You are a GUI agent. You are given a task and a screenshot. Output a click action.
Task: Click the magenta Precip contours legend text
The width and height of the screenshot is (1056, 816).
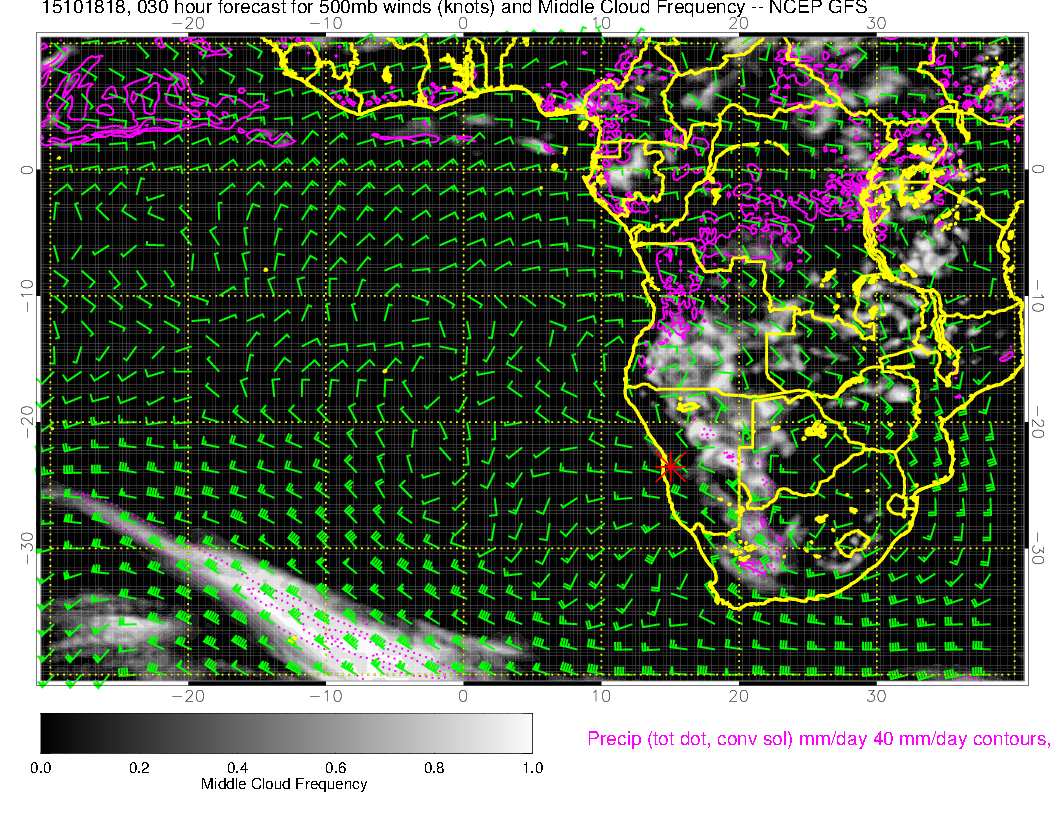[817, 740]
